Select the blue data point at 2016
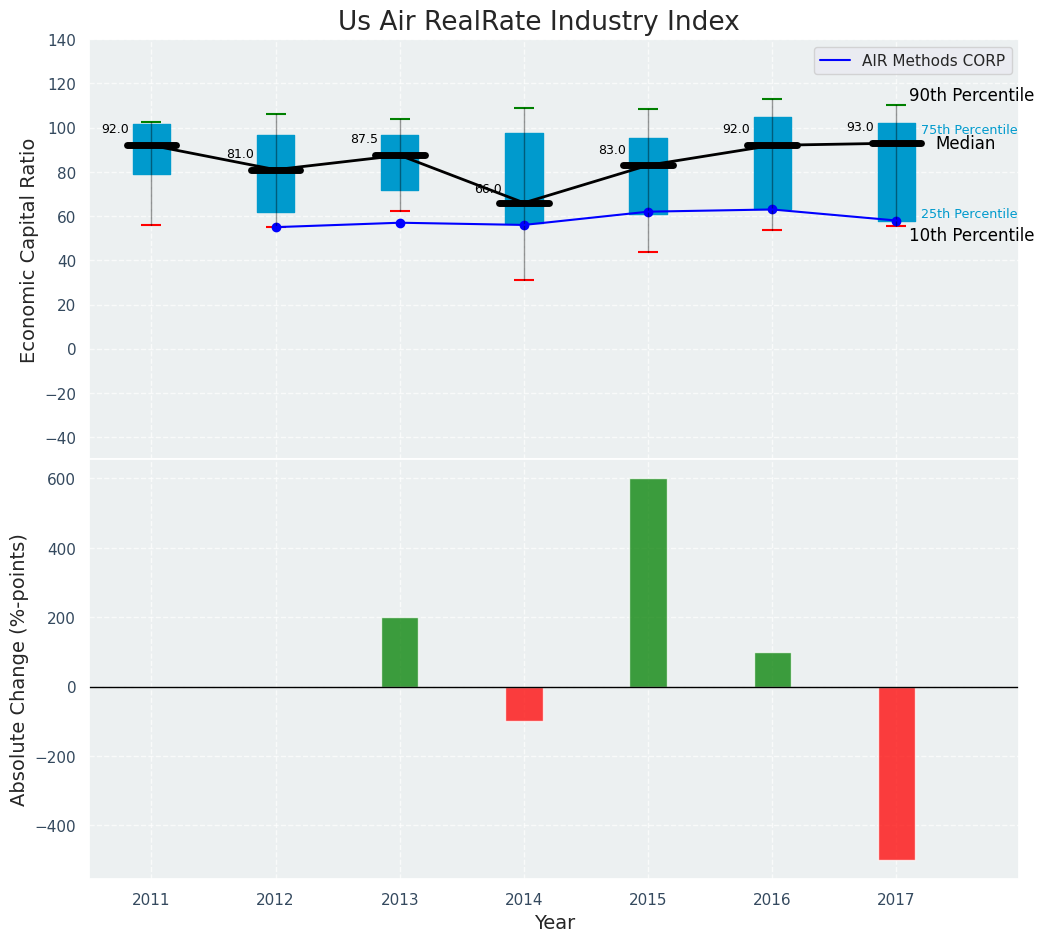 (772, 209)
